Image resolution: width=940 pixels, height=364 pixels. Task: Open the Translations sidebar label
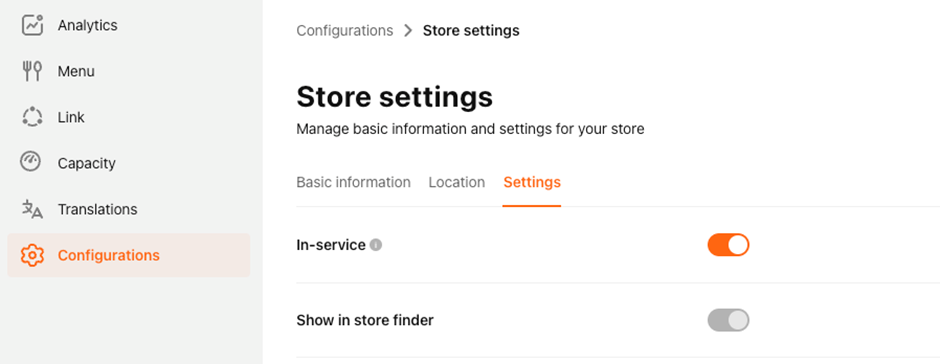[97, 209]
